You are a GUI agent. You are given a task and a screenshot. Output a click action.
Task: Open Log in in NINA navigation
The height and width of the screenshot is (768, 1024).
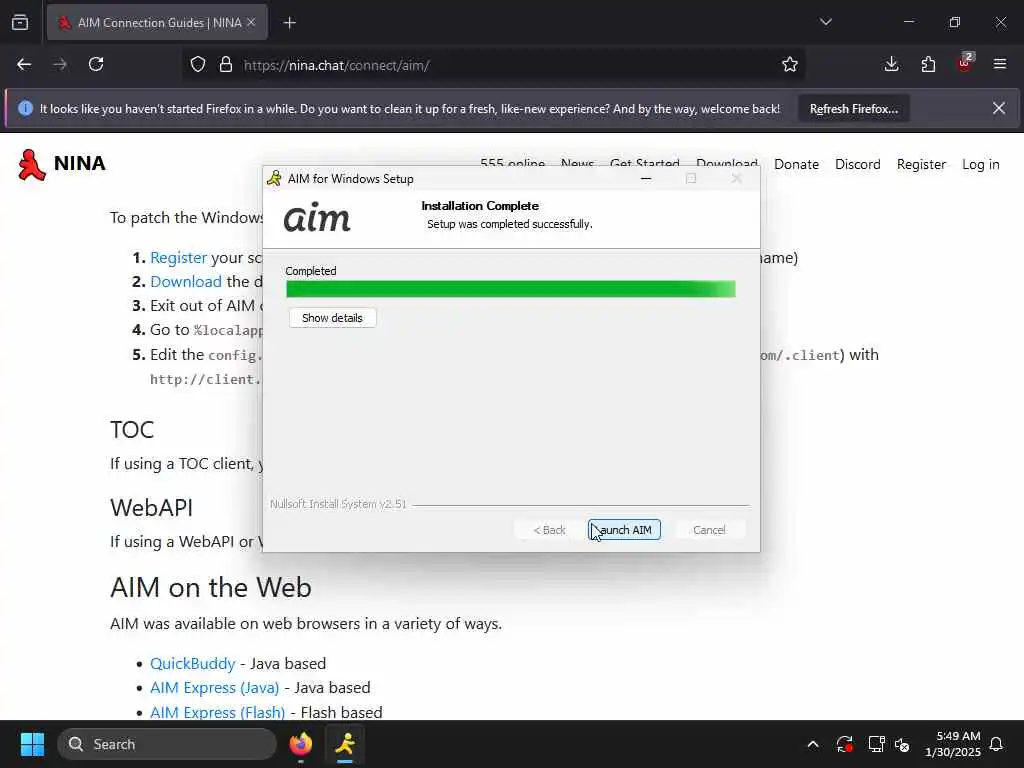pos(980,165)
